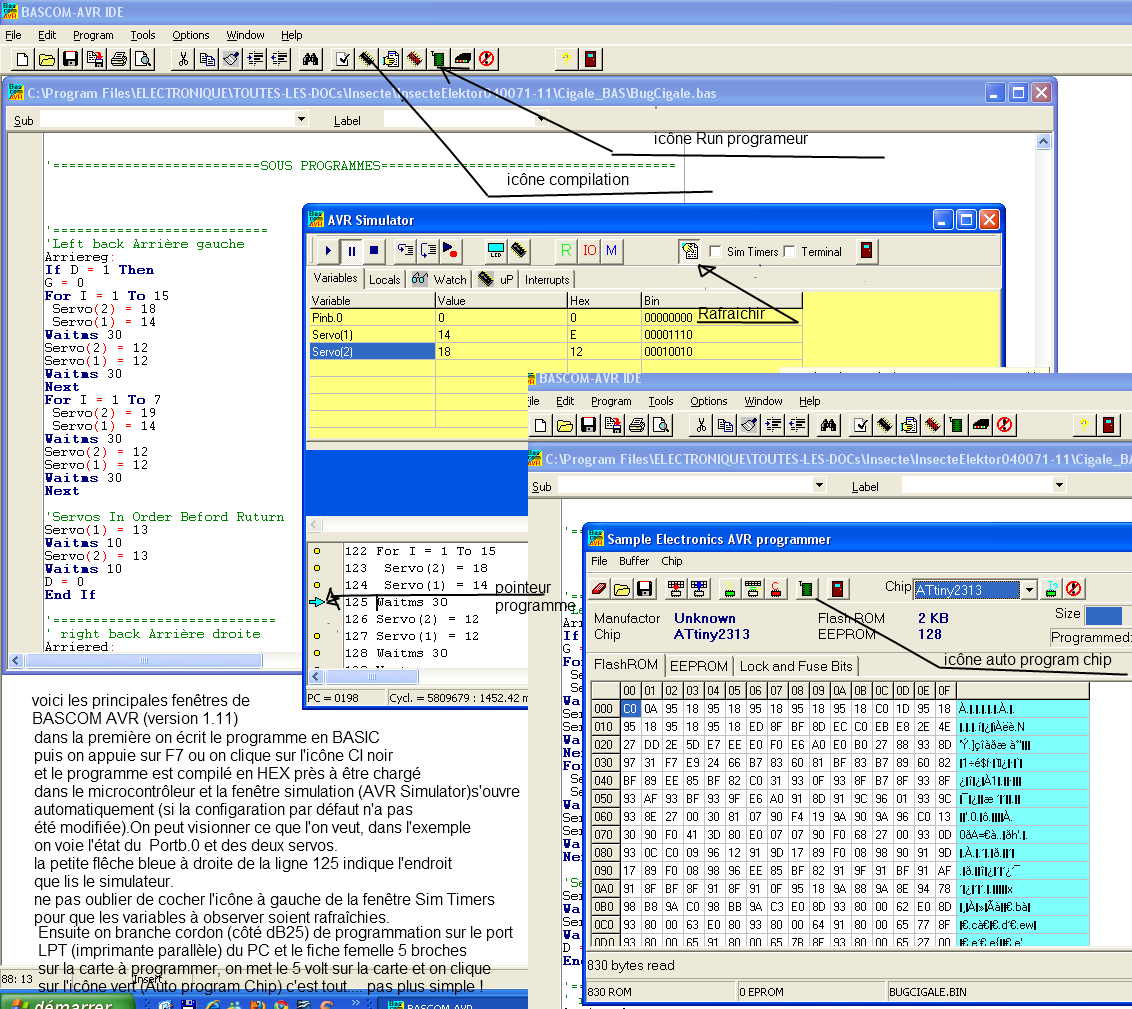
Task: Open memory view with the blue M button
Action: (x=611, y=251)
